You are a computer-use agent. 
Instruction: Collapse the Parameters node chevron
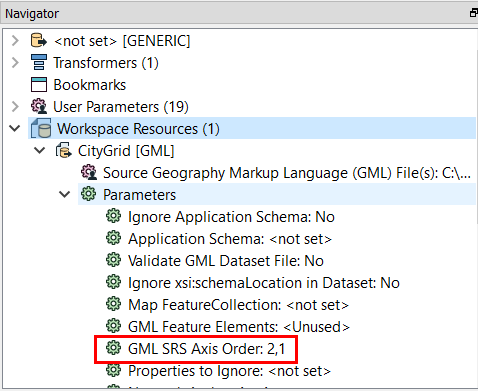click(64, 194)
